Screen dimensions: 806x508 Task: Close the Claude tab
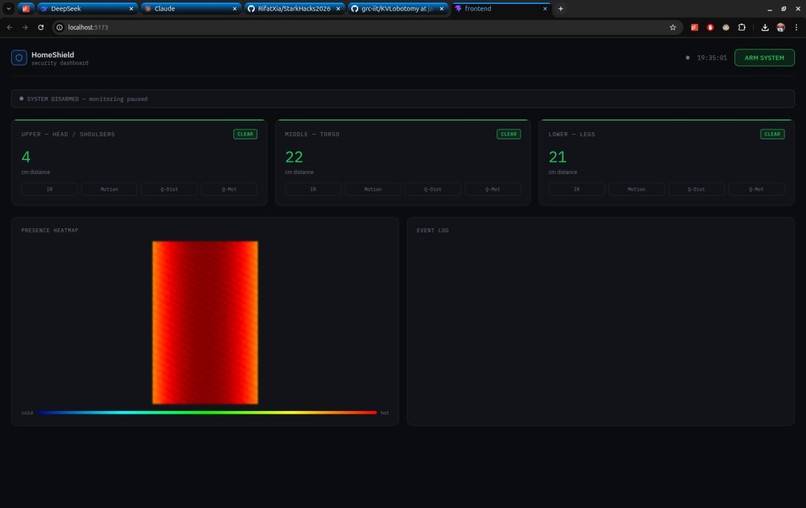[234, 9]
